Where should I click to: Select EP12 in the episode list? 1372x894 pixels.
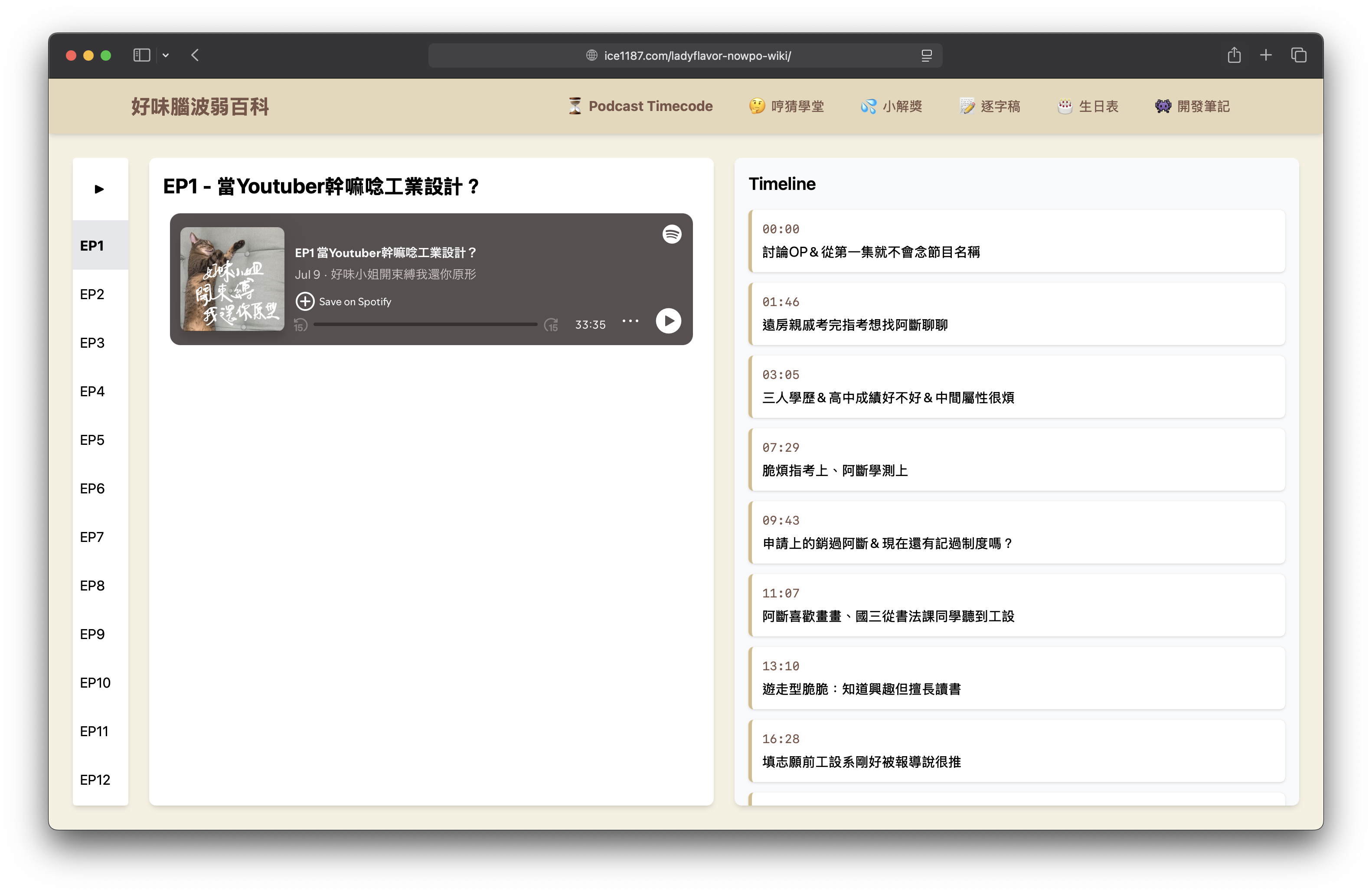click(100, 780)
